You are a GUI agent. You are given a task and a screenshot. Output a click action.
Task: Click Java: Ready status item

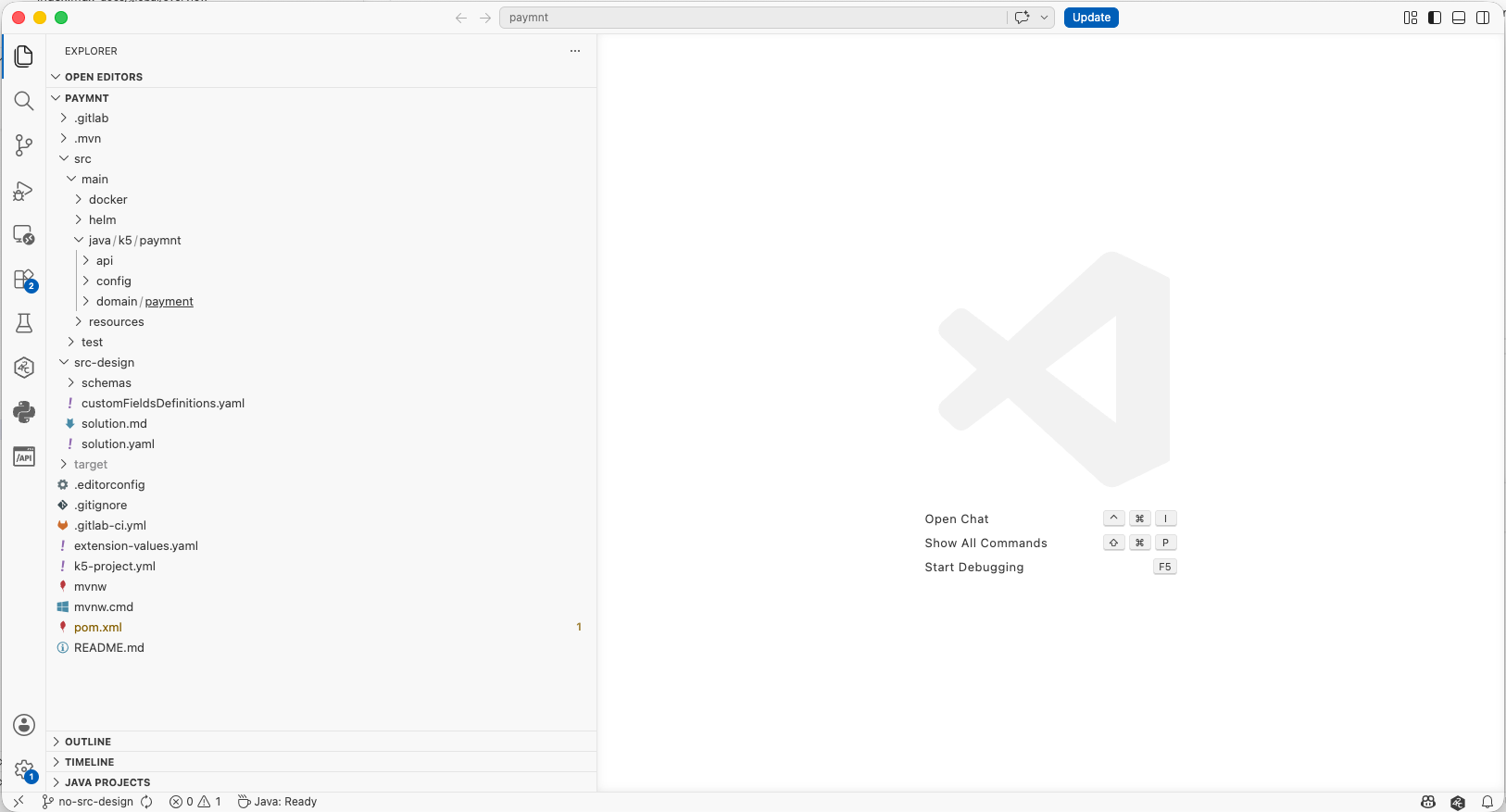[277, 802]
